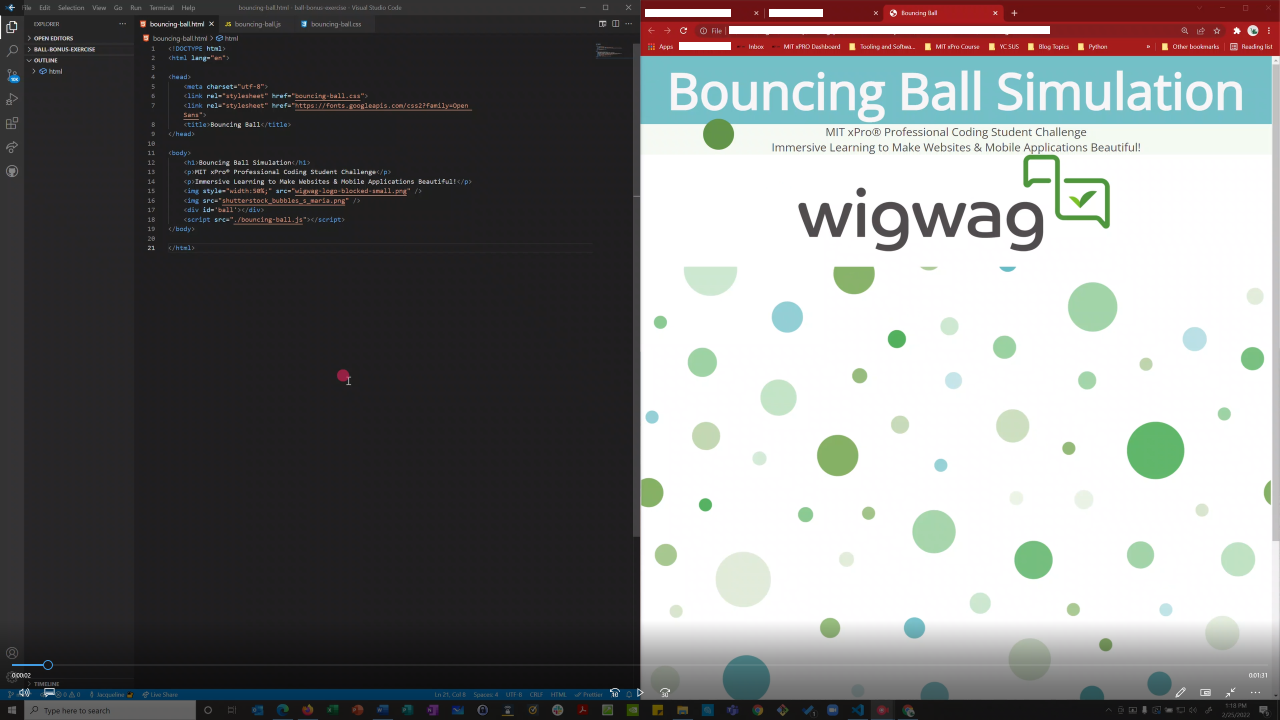Exit full screen with the collapse arrows icon
1280x720 pixels.
click(x=1231, y=693)
